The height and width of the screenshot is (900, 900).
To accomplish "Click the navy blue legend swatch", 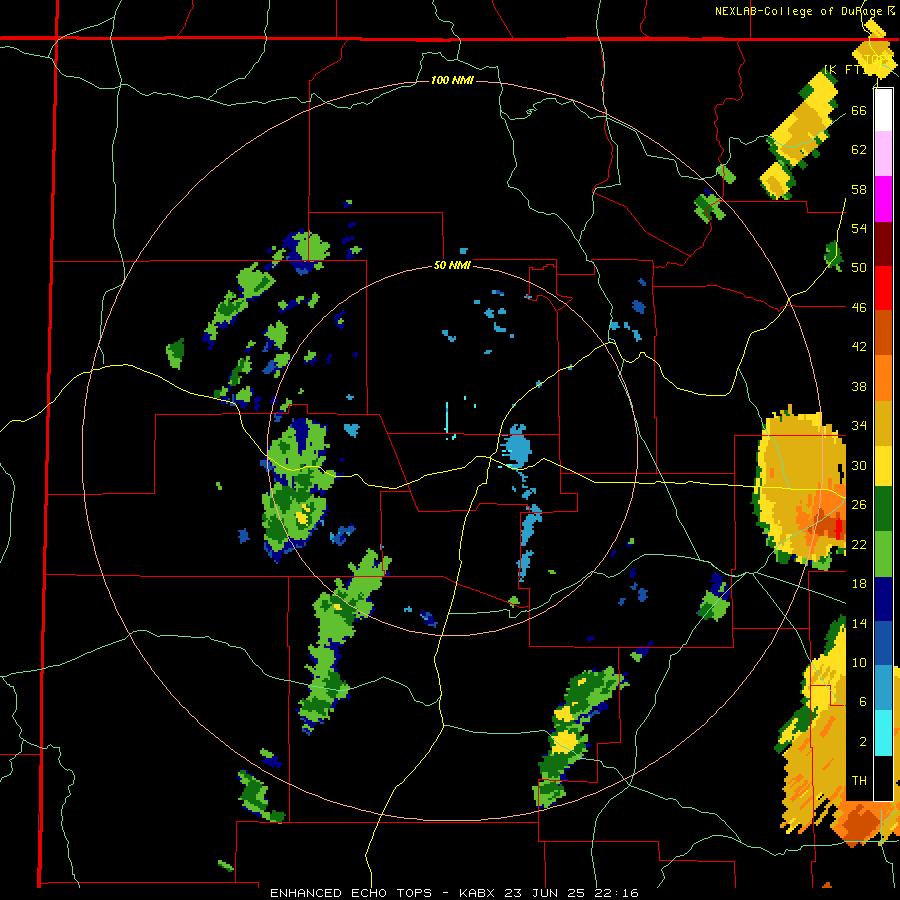I will tap(883, 599).
